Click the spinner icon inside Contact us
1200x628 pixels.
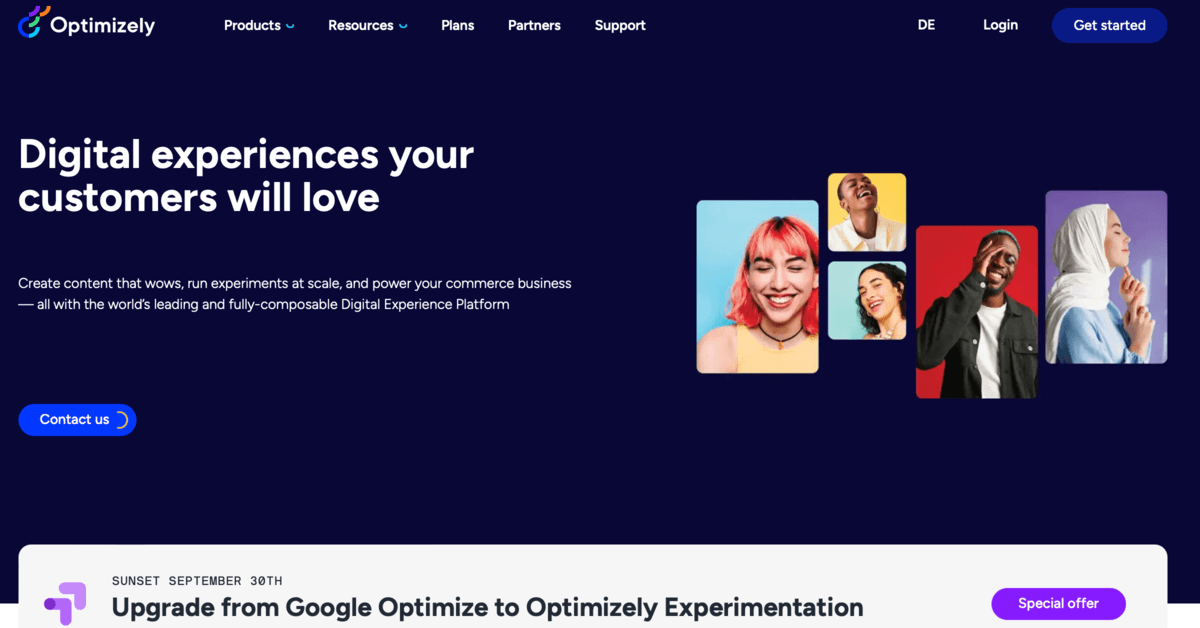click(x=121, y=420)
